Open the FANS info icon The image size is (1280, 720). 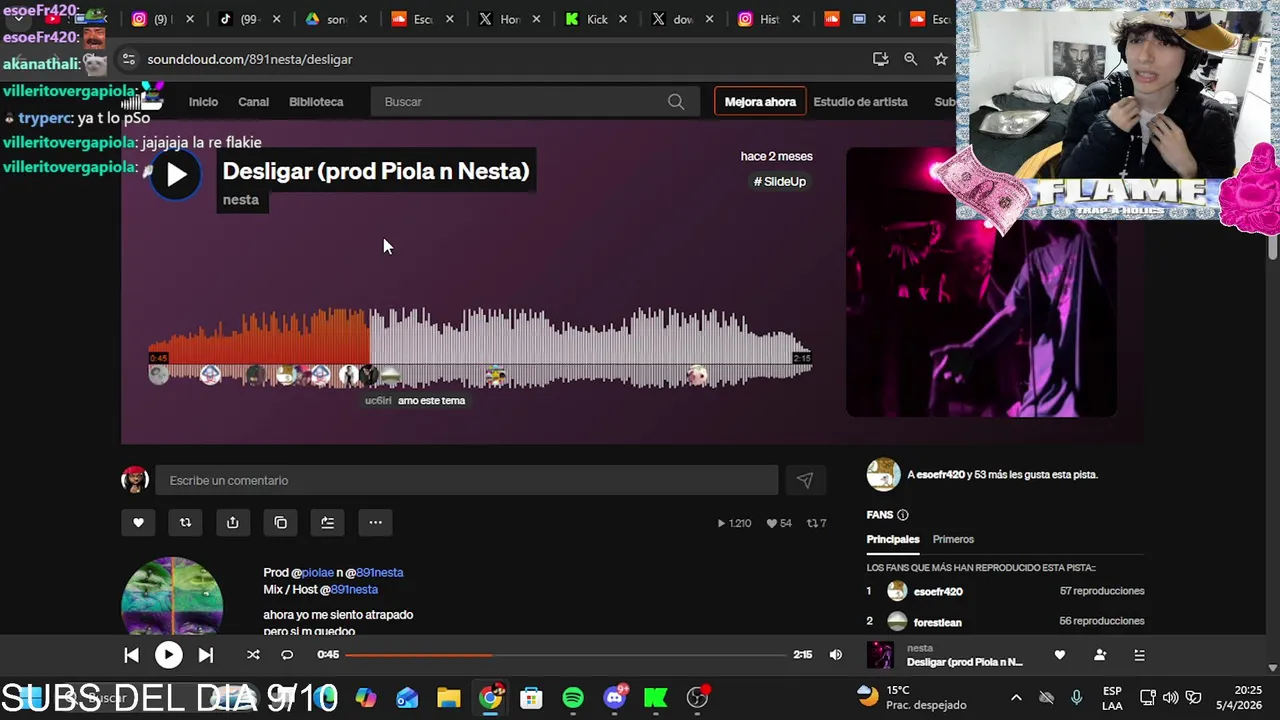[903, 515]
